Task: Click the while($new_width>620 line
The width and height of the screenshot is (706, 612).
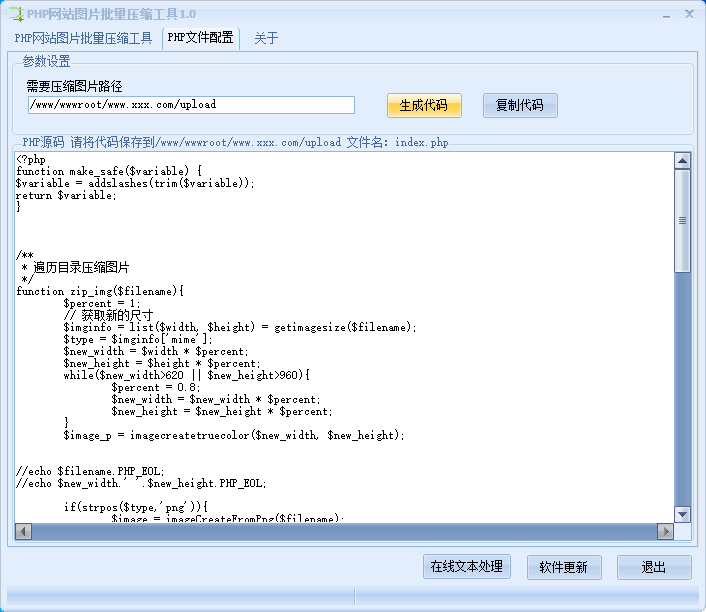Action: (x=187, y=375)
